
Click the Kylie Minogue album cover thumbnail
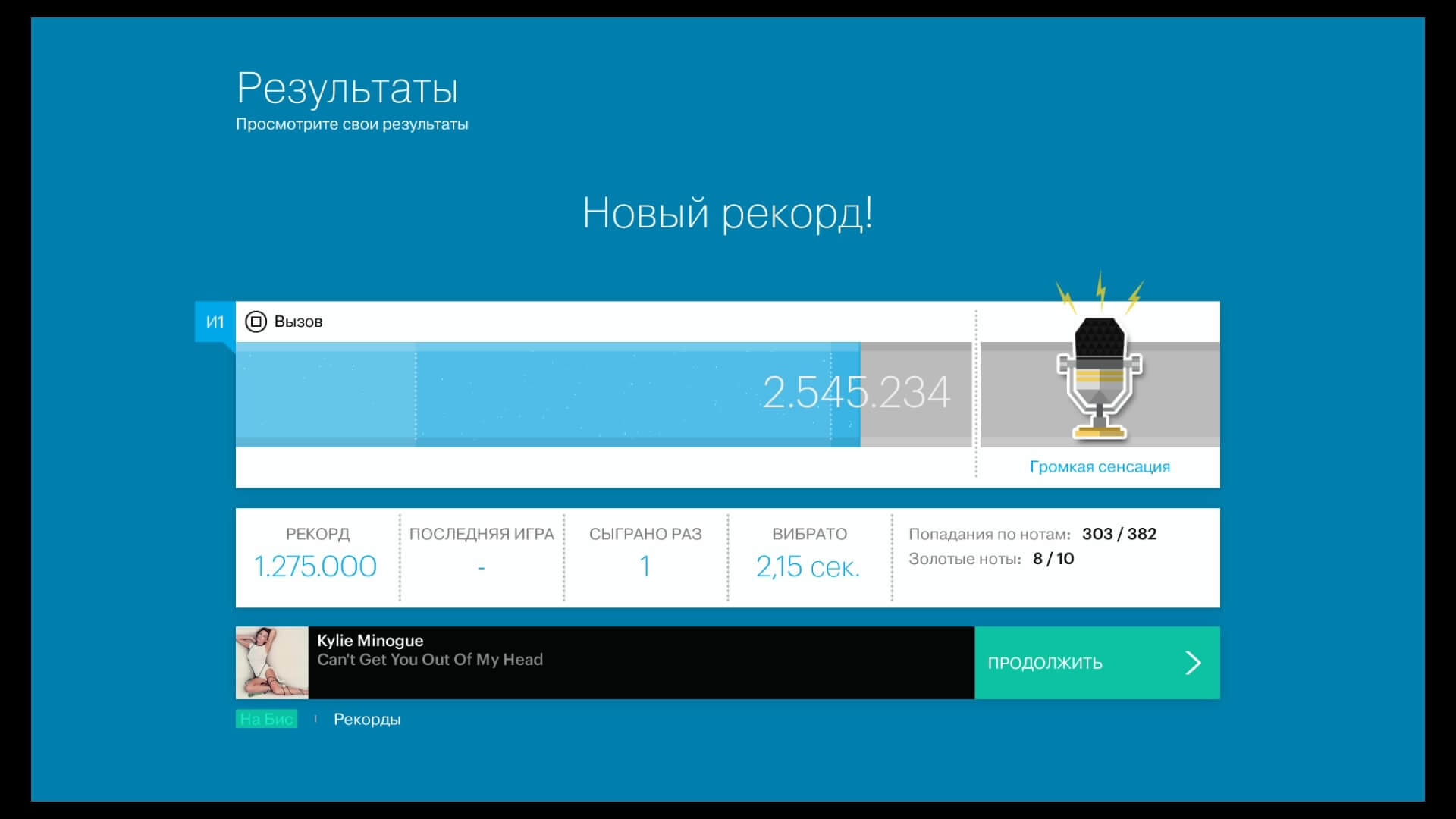tap(271, 661)
